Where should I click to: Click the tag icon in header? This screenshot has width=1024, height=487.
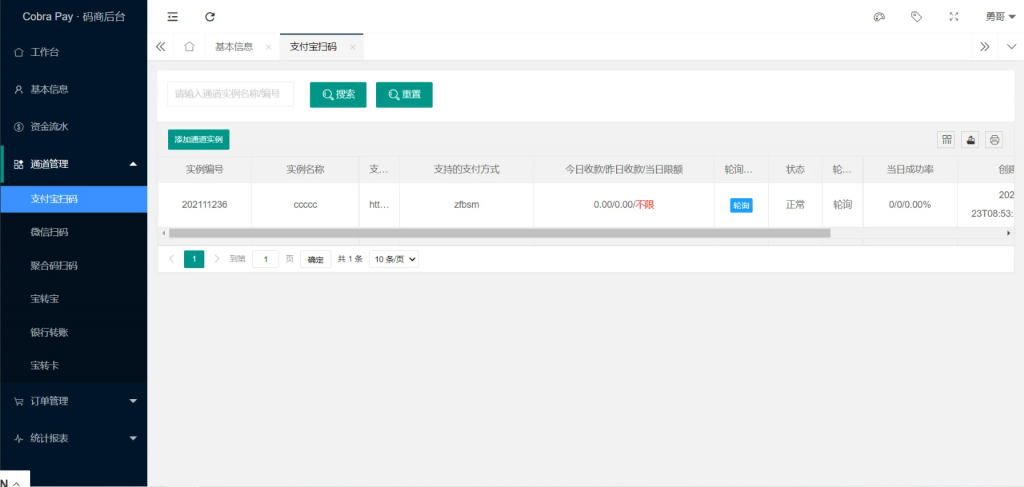(x=916, y=17)
